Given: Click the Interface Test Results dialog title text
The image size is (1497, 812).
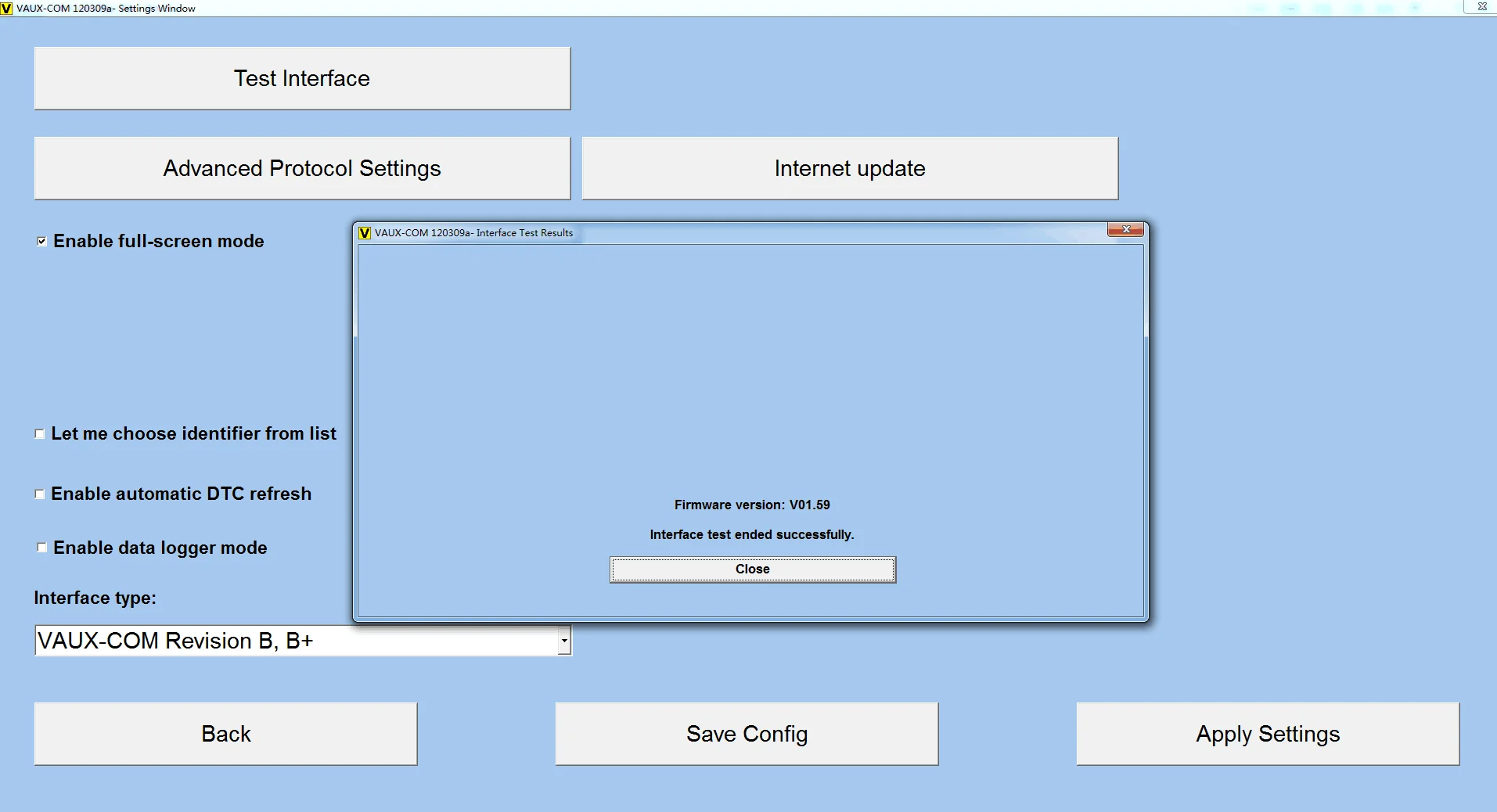Looking at the screenshot, I should pos(473,232).
